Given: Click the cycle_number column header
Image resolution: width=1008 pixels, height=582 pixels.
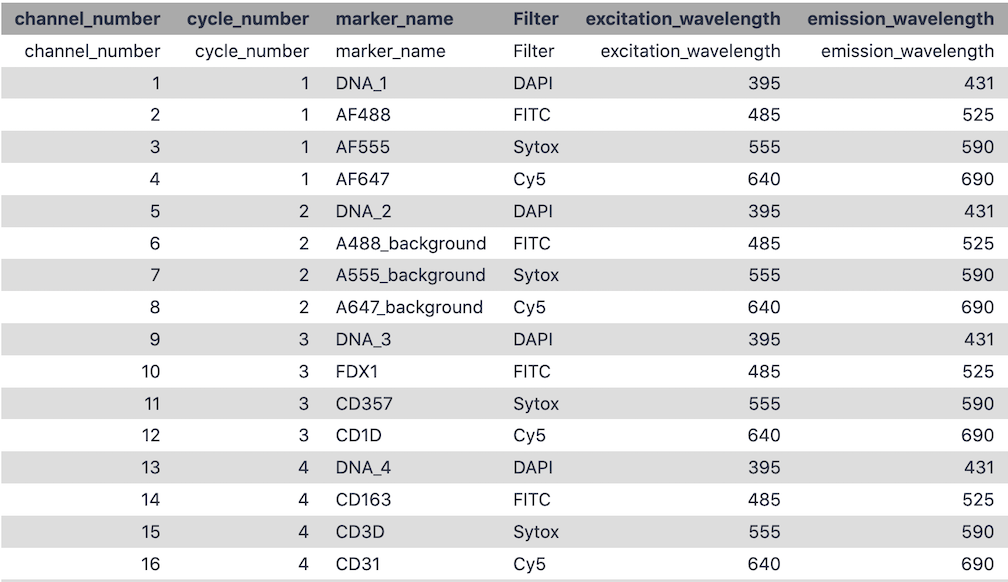Looking at the screenshot, I should tap(248, 19).
